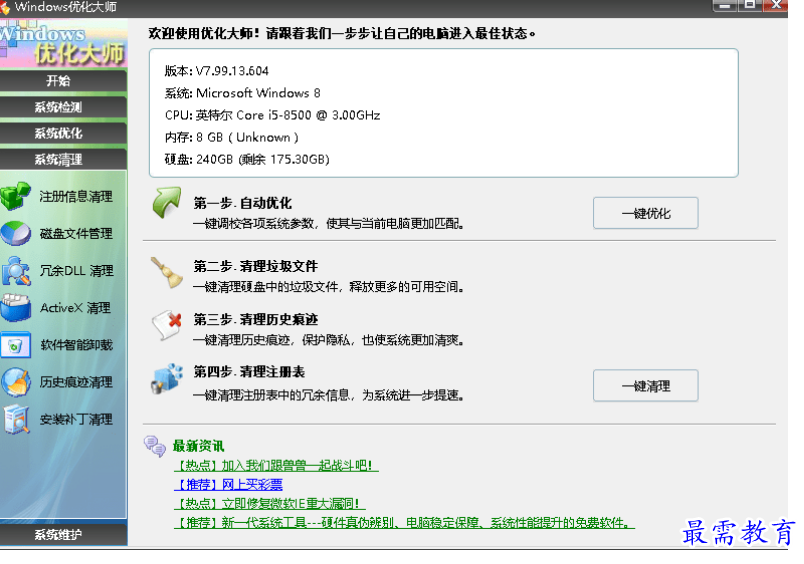Click the 历史痕迹清理 broom globe icon
This screenshot has height=564, width=804.
coord(16,382)
